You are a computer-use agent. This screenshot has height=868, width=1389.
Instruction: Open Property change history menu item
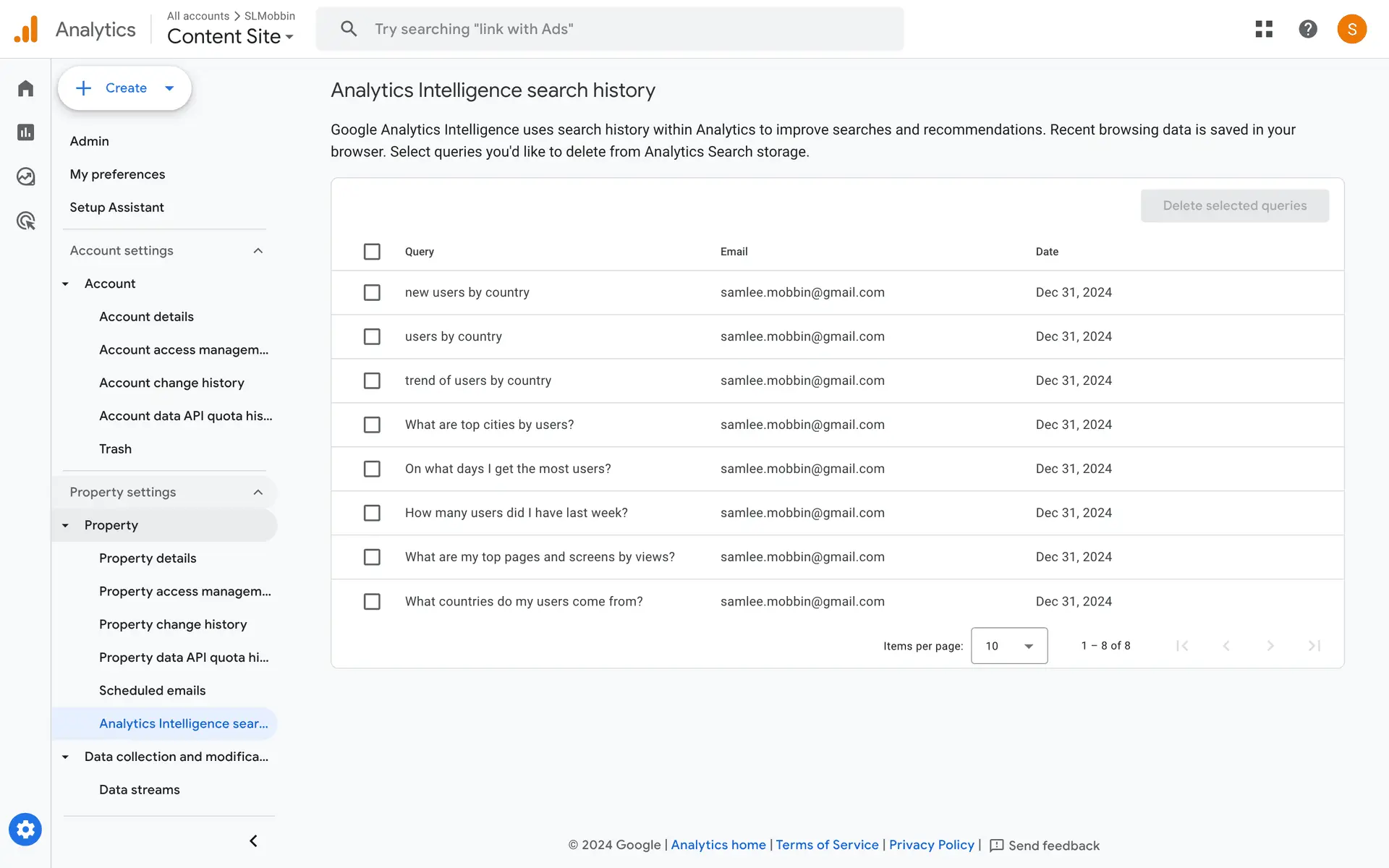point(173,624)
